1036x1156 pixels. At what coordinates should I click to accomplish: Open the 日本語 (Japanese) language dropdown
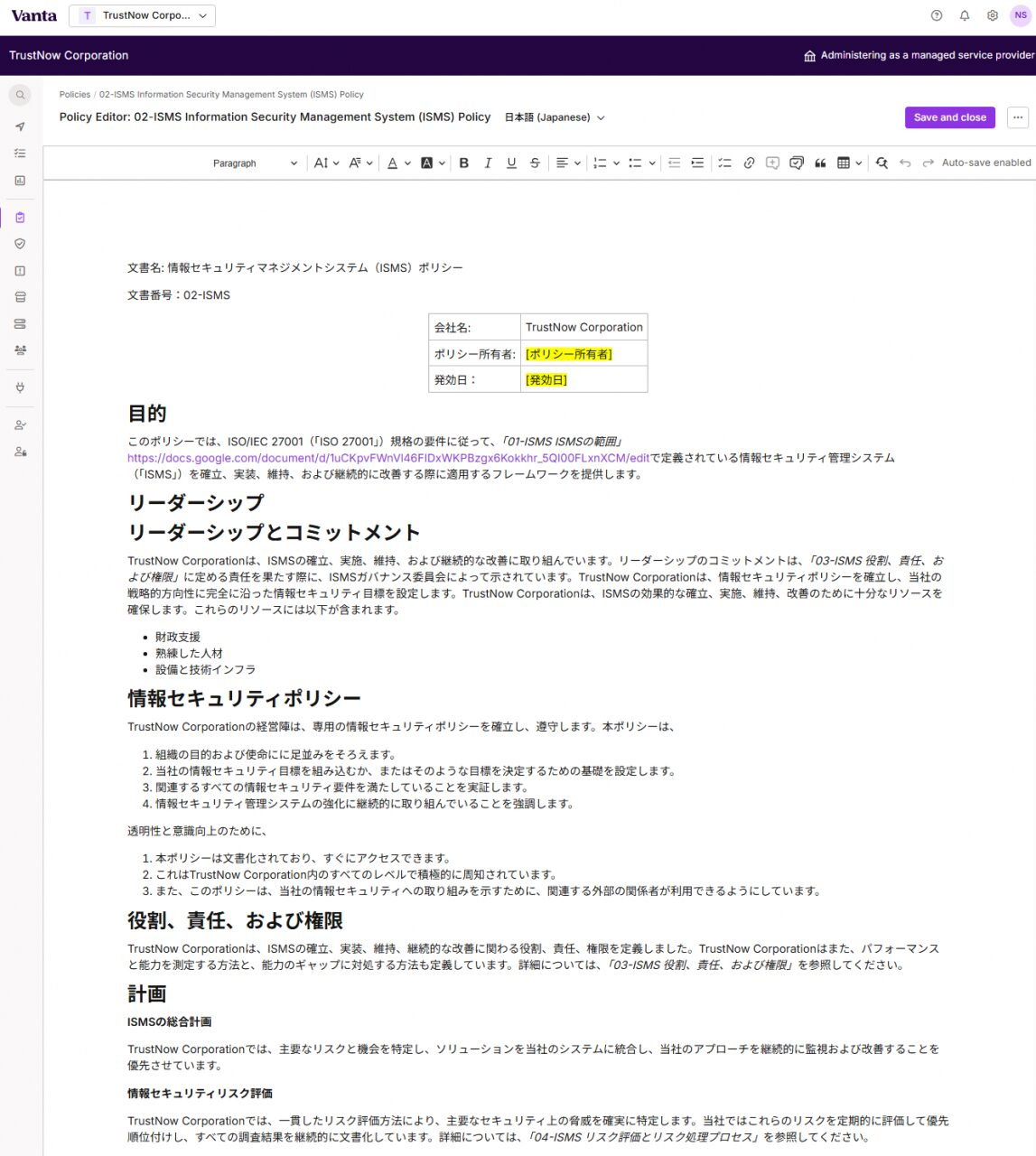click(x=555, y=117)
